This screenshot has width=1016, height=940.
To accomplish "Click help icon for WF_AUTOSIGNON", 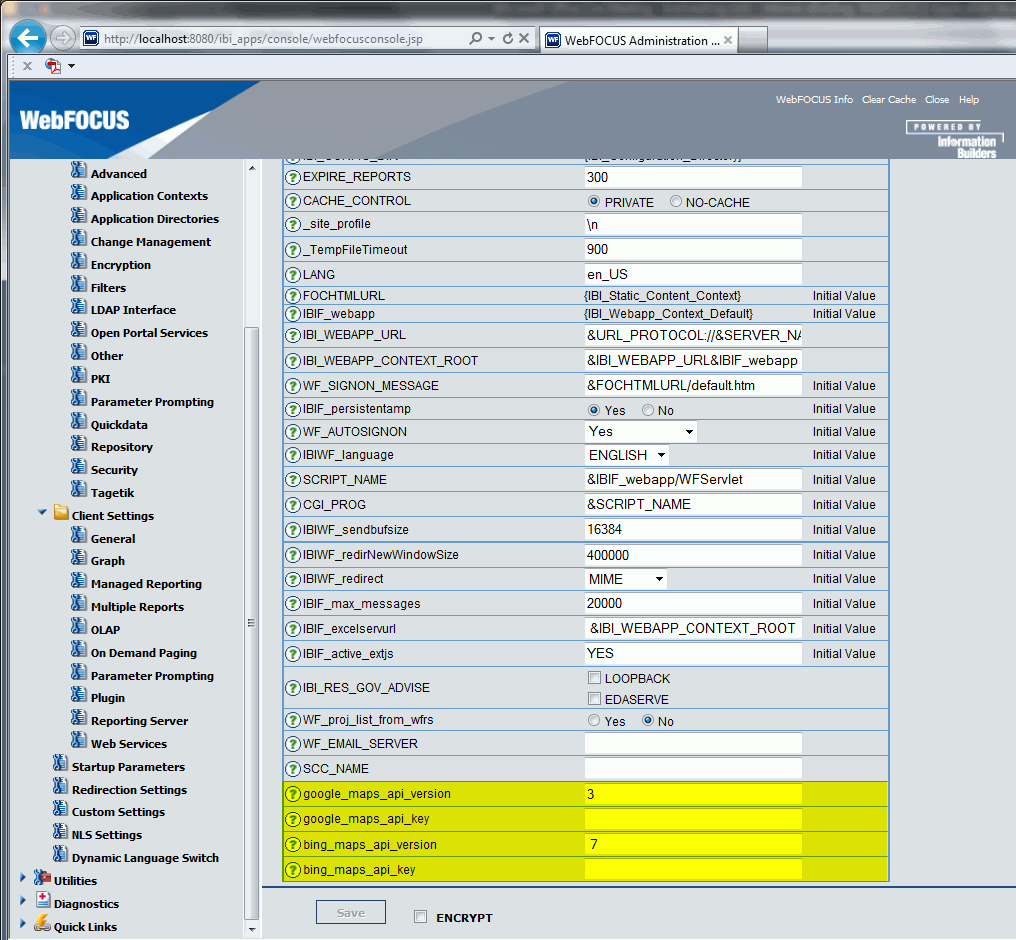I will tap(294, 432).
